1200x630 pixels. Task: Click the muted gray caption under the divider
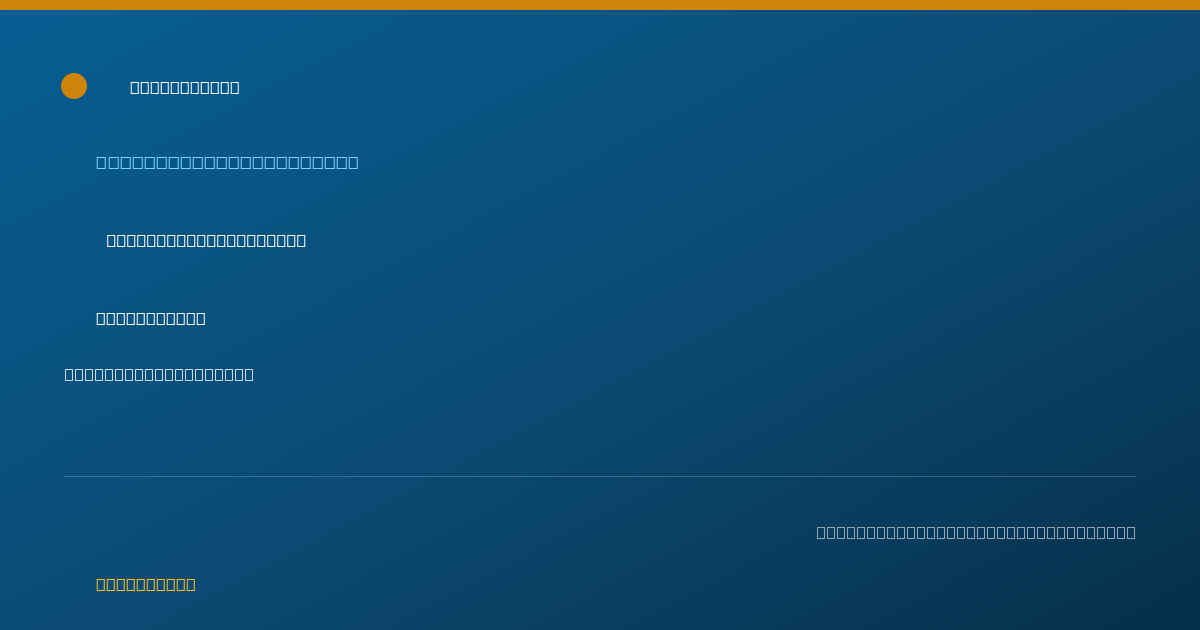tap(976, 532)
